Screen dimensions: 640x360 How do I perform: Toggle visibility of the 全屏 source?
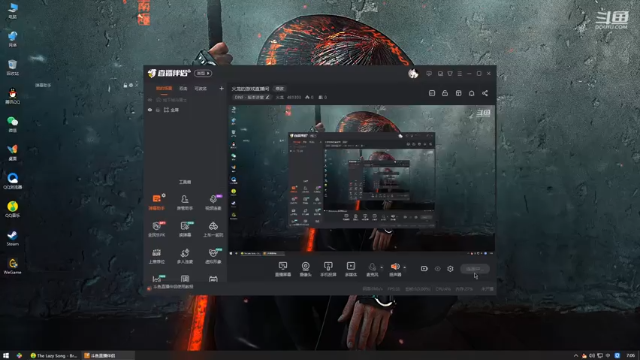pos(150,110)
